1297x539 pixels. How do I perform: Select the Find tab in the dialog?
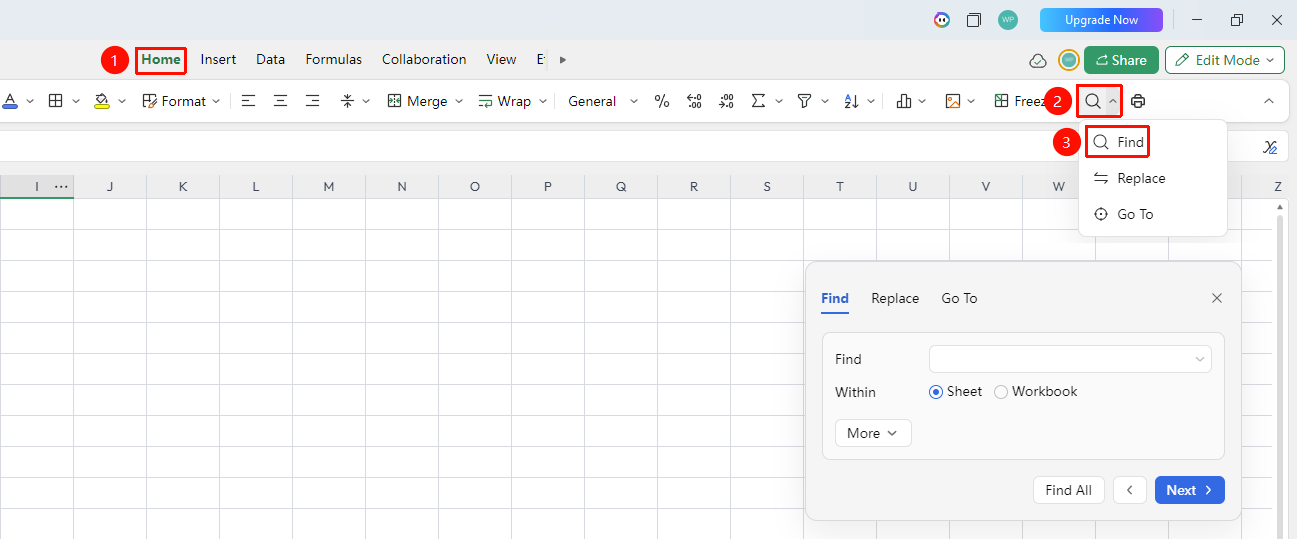coord(835,298)
